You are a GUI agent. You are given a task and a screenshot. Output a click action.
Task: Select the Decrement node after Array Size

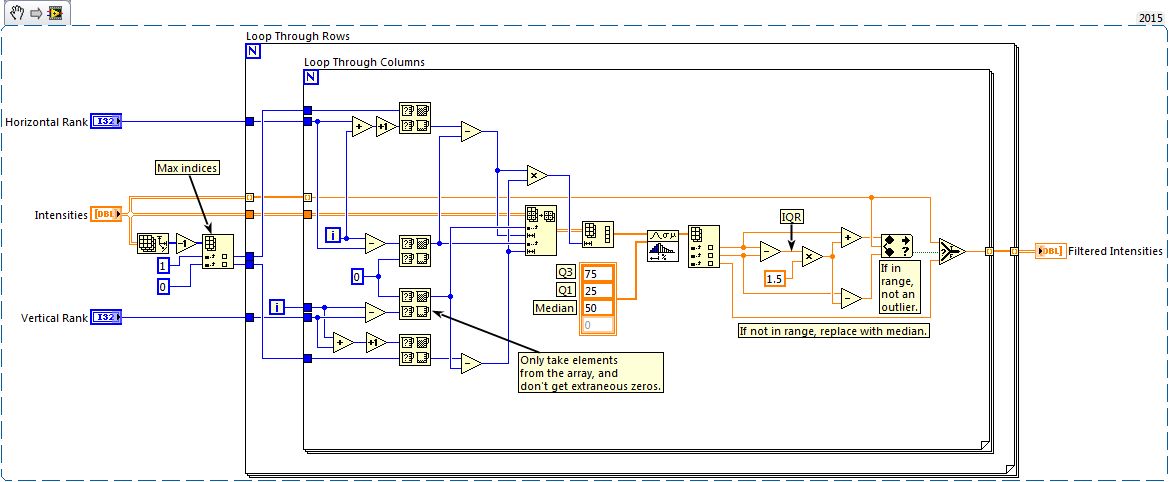[186, 243]
